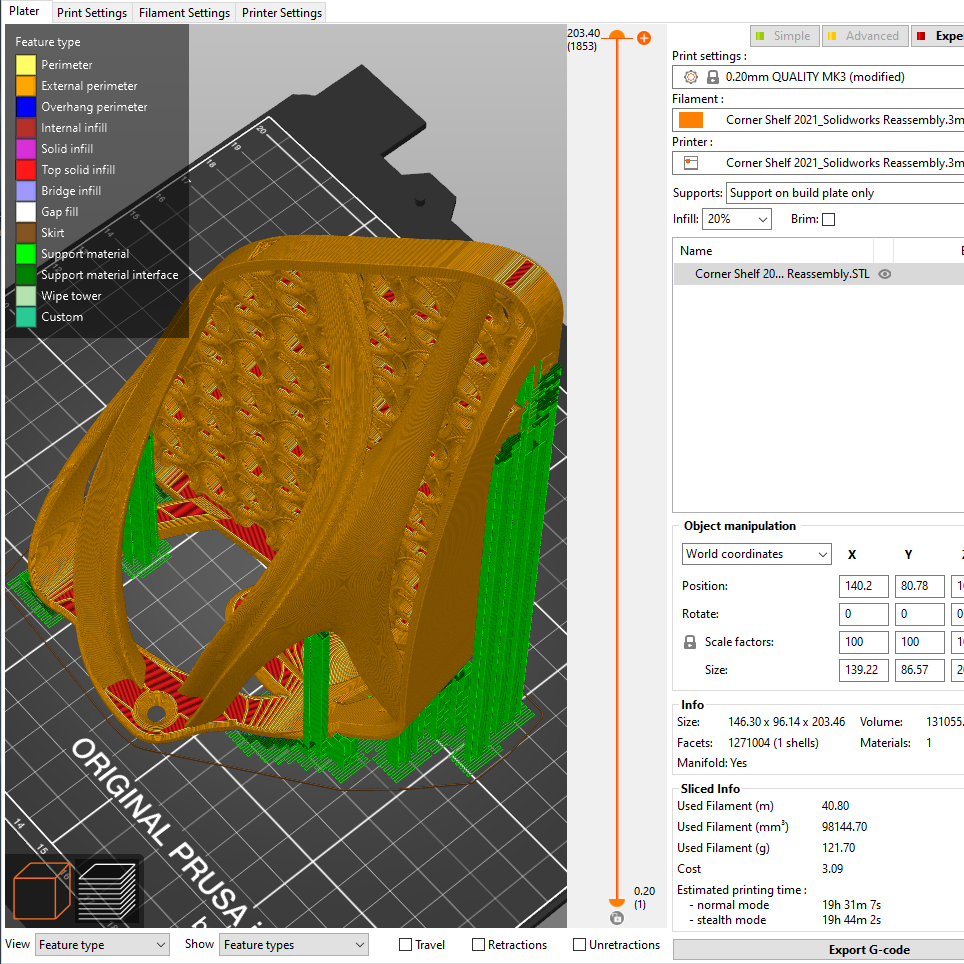Switch to the Filament Settings tab

(184, 13)
